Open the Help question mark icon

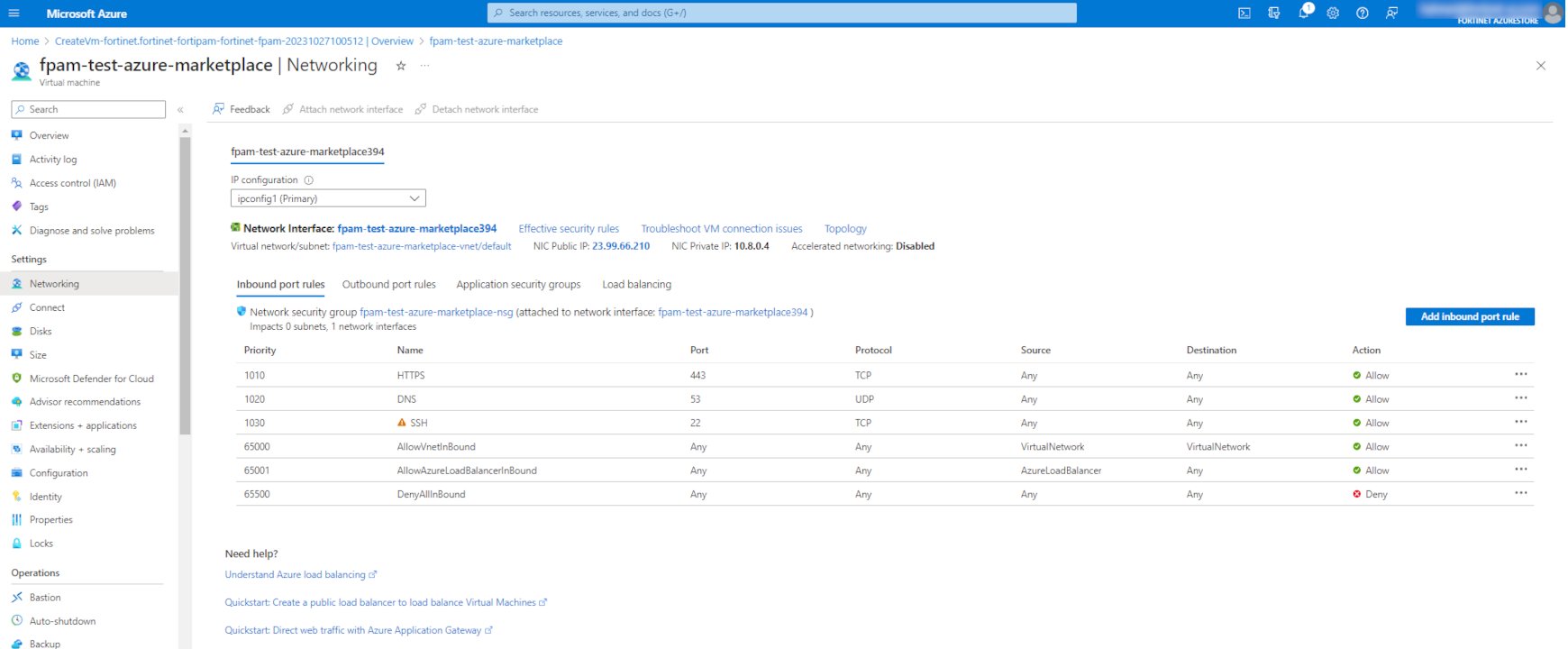click(1363, 13)
